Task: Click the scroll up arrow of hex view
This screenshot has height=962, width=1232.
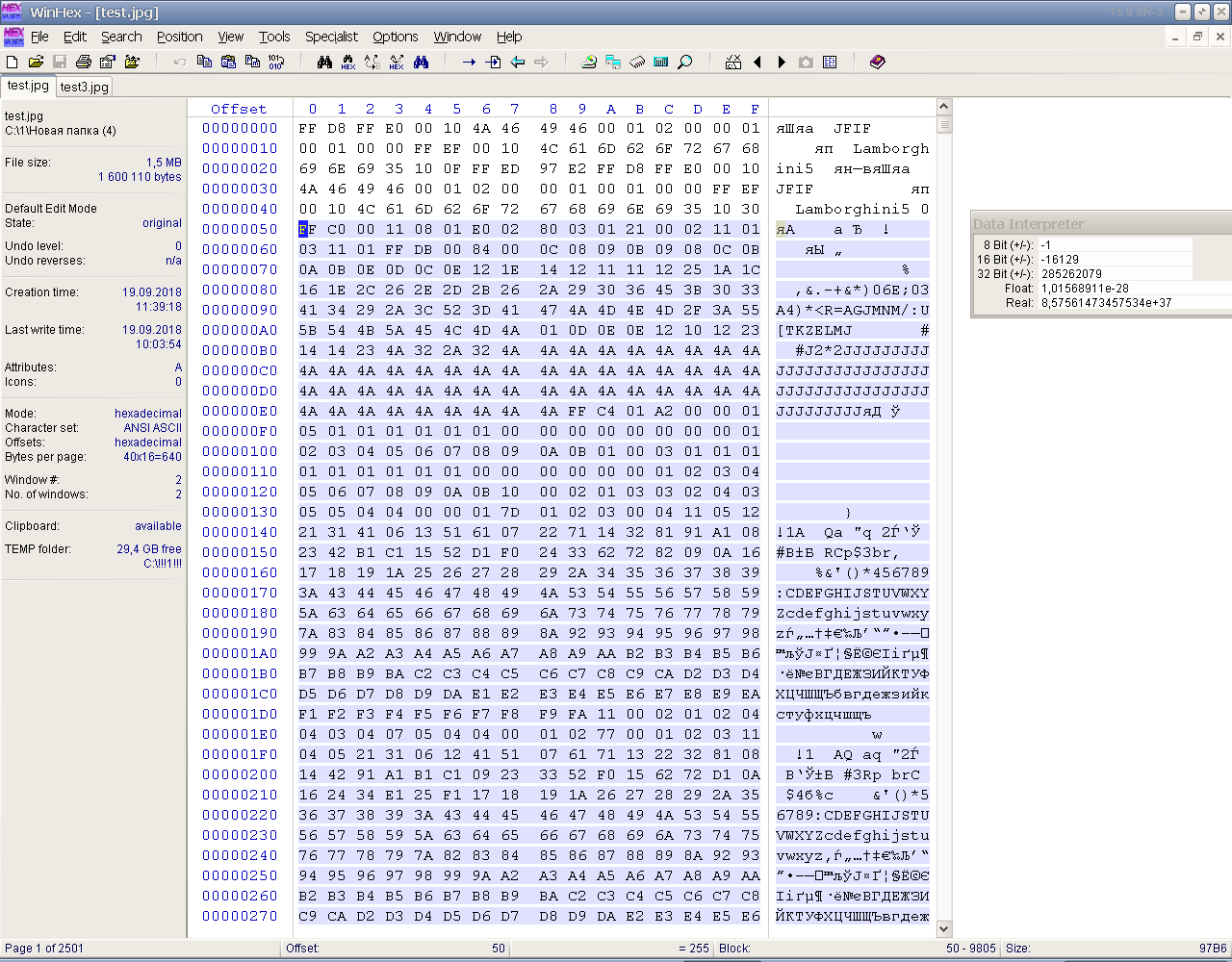Action: [943, 107]
